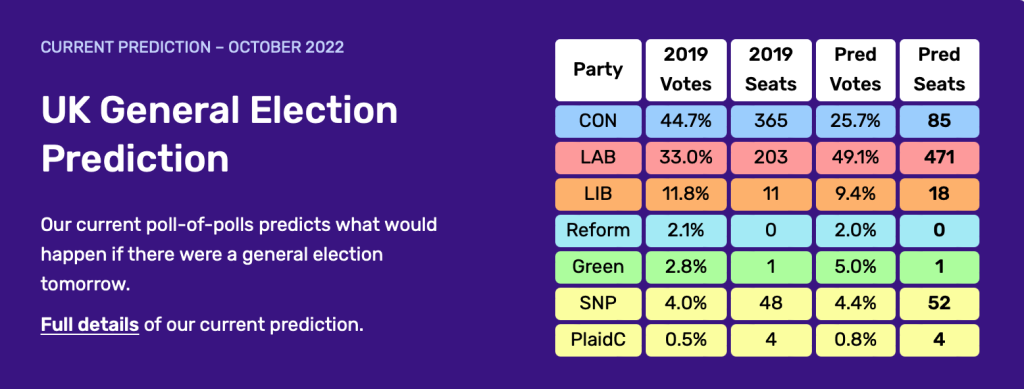Click the UK General Election Prediction heading
Viewport: 1024px width, 389px height.
[219, 134]
